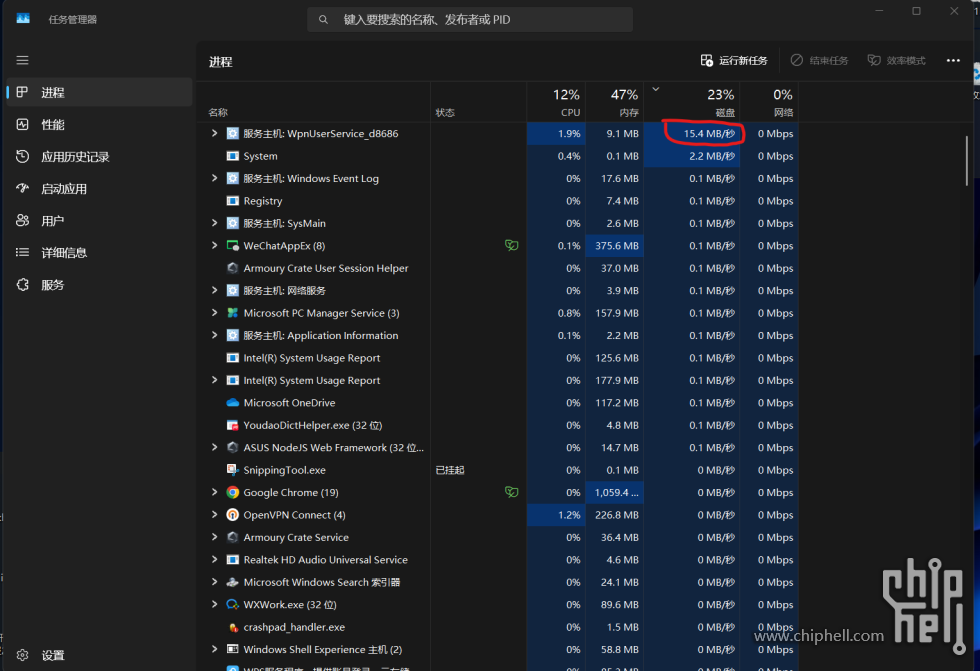
Task: Click the process search input field
Action: pos(470,19)
